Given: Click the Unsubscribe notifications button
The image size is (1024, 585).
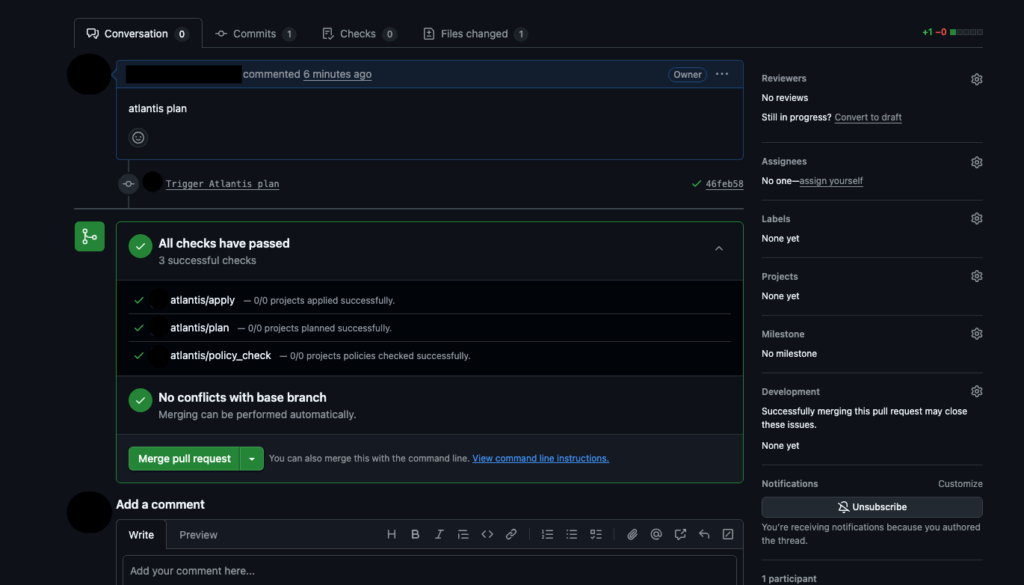Looking at the screenshot, I should tap(871, 507).
